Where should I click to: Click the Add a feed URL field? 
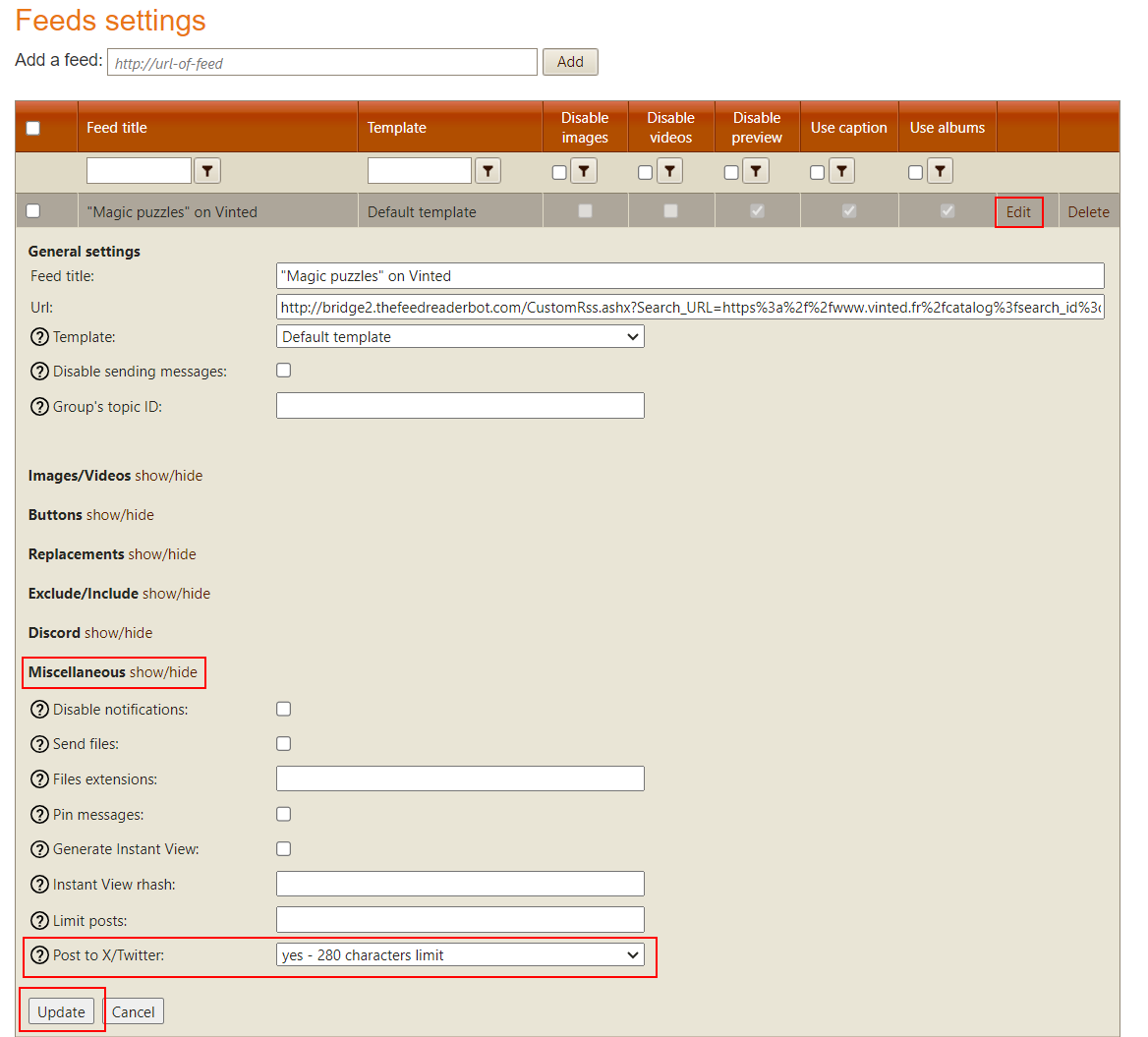click(322, 63)
